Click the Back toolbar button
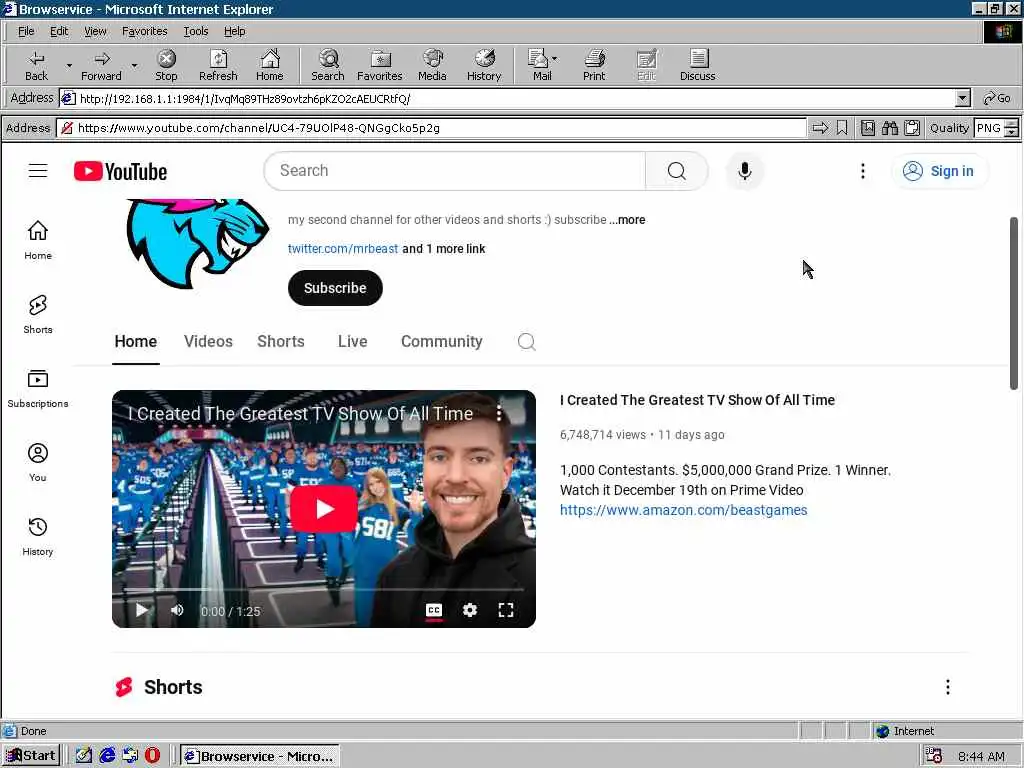 pos(37,65)
